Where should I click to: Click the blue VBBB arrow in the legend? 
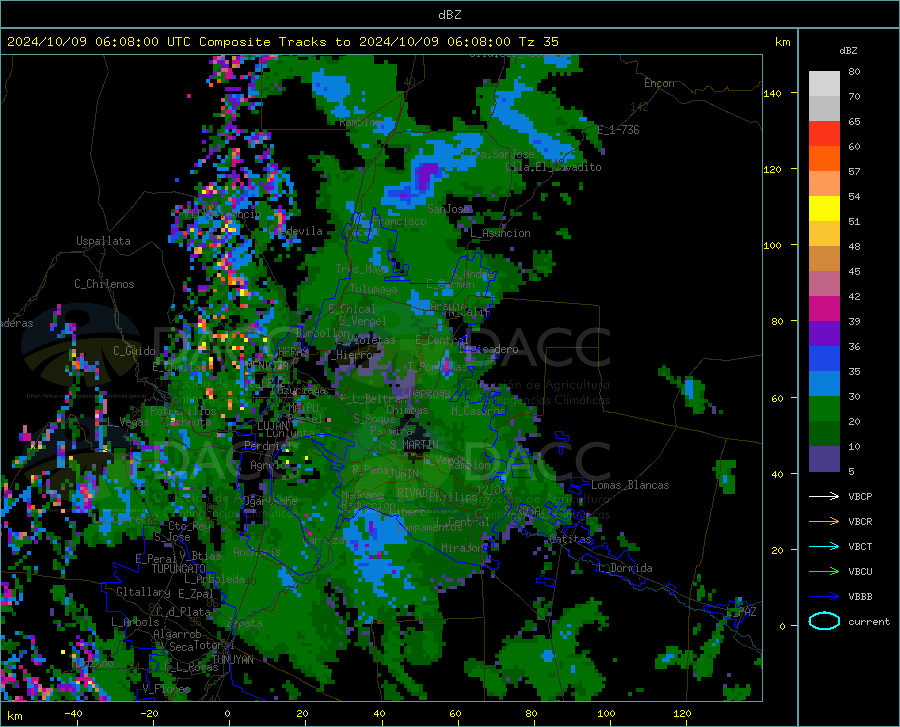pos(824,596)
